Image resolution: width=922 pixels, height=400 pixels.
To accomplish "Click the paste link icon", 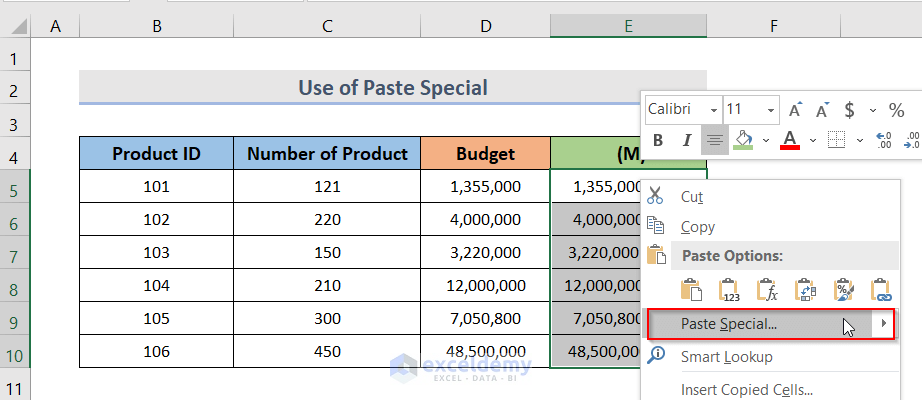I will tap(880, 291).
